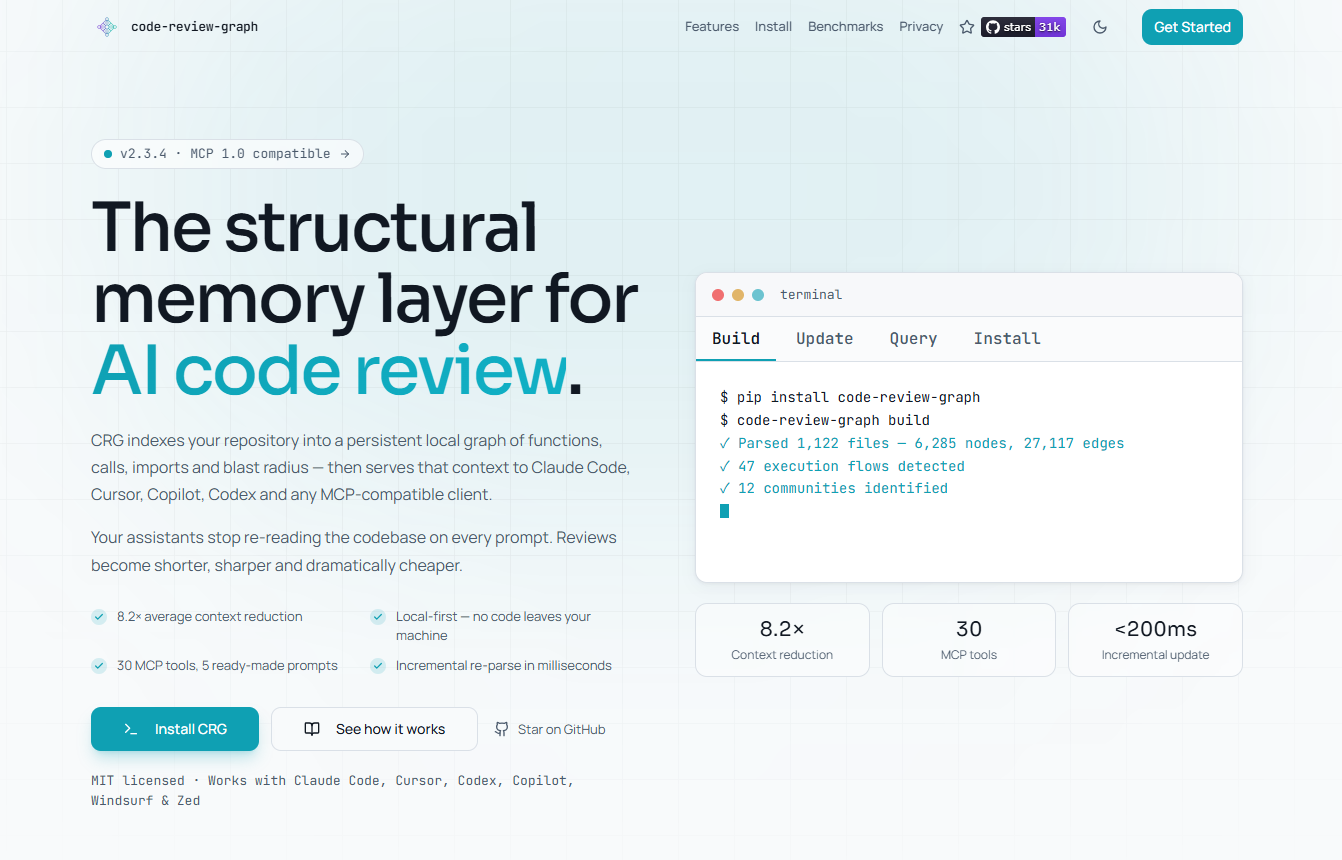
Task: Click the GitHub icon beside Star on GitHub
Action: tap(502, 729)
